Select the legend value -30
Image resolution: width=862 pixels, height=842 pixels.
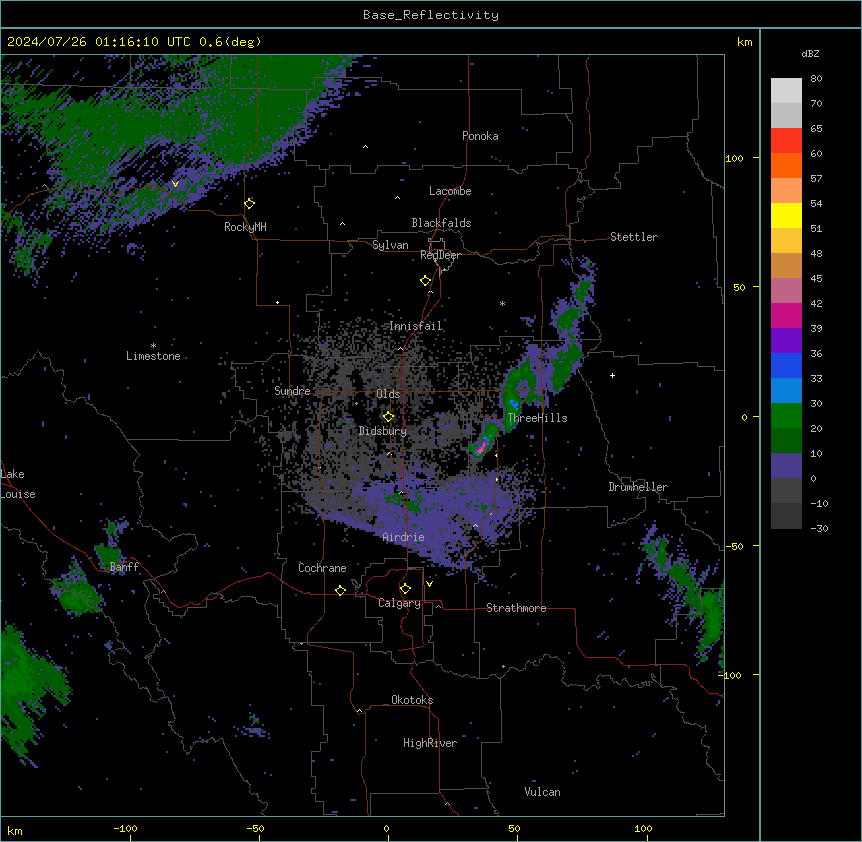(x=819, y=529)
